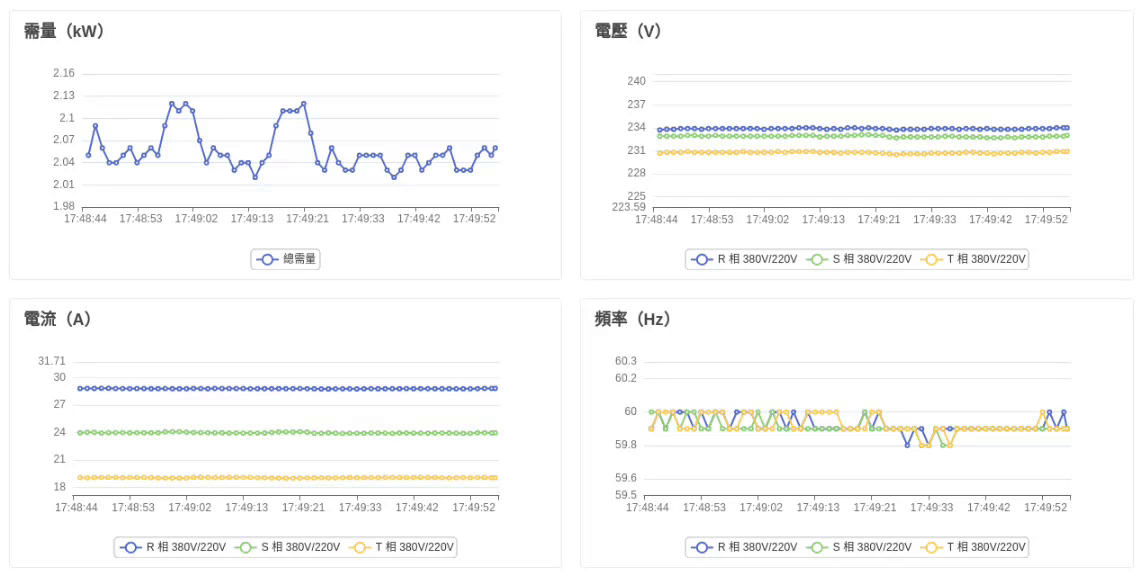Viewport: 1143px width, 576px height.
Task: Select the 2.04 y-axis label
Action: pyautogui.click(x=63, y=162)
